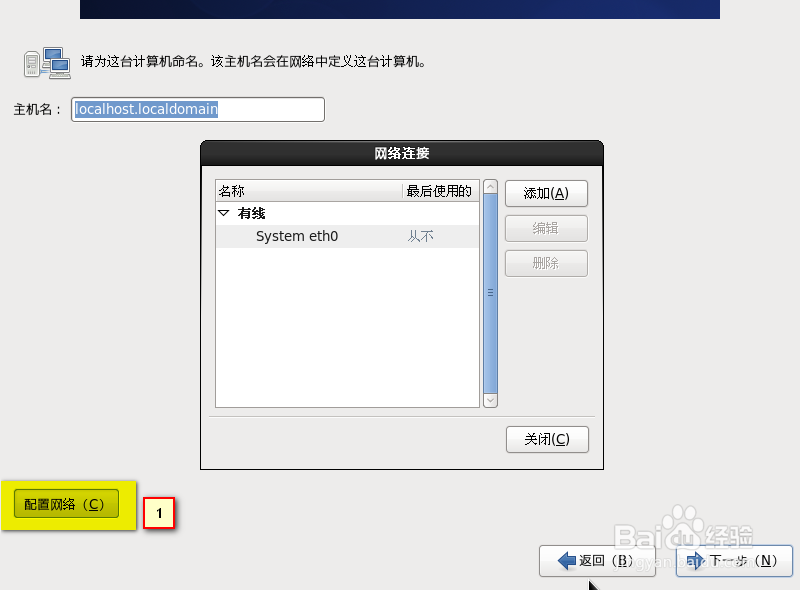The image size is (800, 590).
Task: Click the red numbered step marker 1
Action: pyautogui.click(x=158, y=512)
